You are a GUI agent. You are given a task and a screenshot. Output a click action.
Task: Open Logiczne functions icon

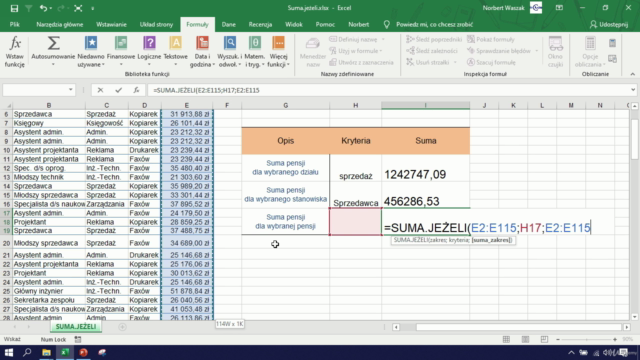pyautogui.click(x=149, y=43)
